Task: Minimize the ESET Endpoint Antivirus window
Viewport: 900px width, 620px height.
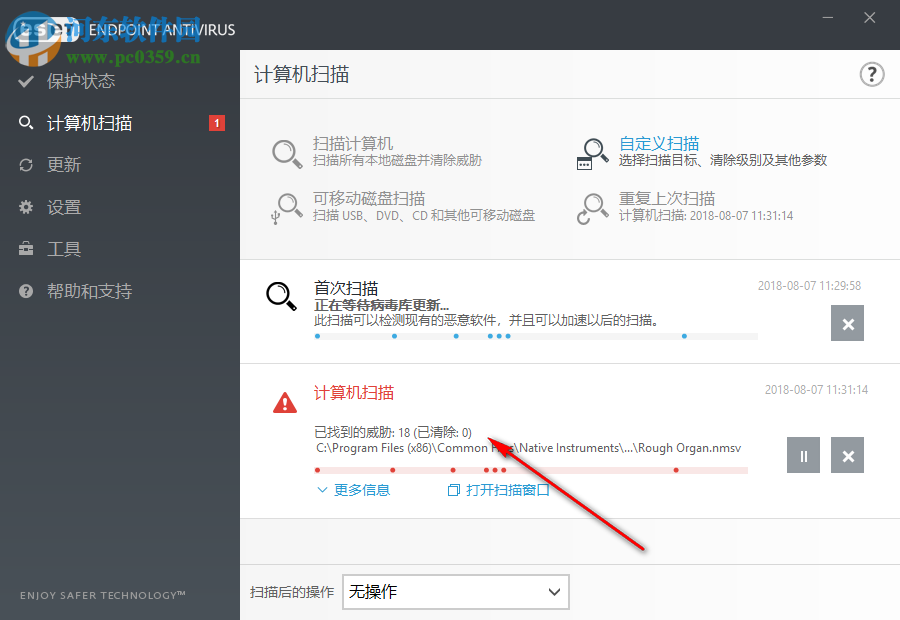Action: (827, 17)
